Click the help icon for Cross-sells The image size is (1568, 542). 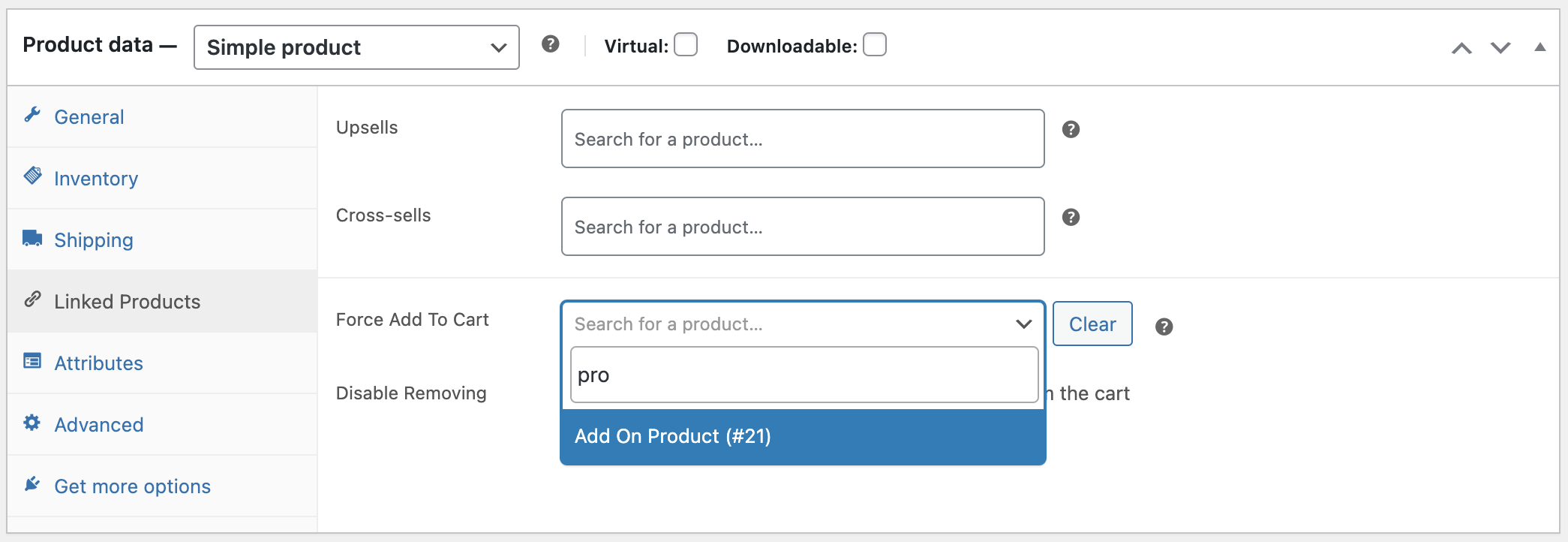[x=1071, y=217]
